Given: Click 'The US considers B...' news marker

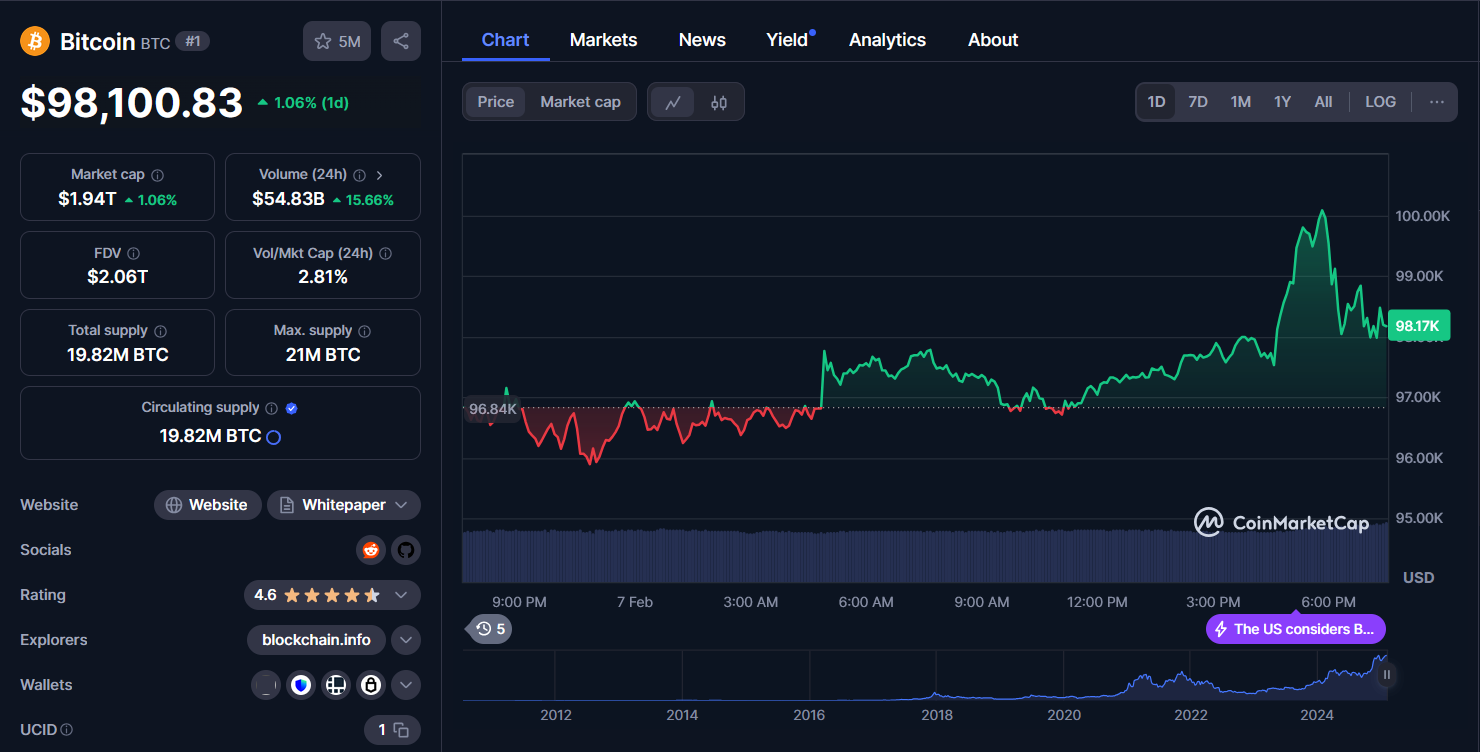Looking at the screenshot, I should click(x=1295, y=629).
